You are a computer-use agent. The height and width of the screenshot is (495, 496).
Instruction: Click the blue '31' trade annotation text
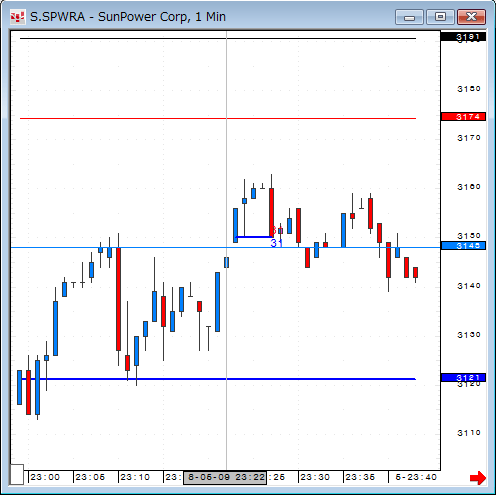[277, 243]
